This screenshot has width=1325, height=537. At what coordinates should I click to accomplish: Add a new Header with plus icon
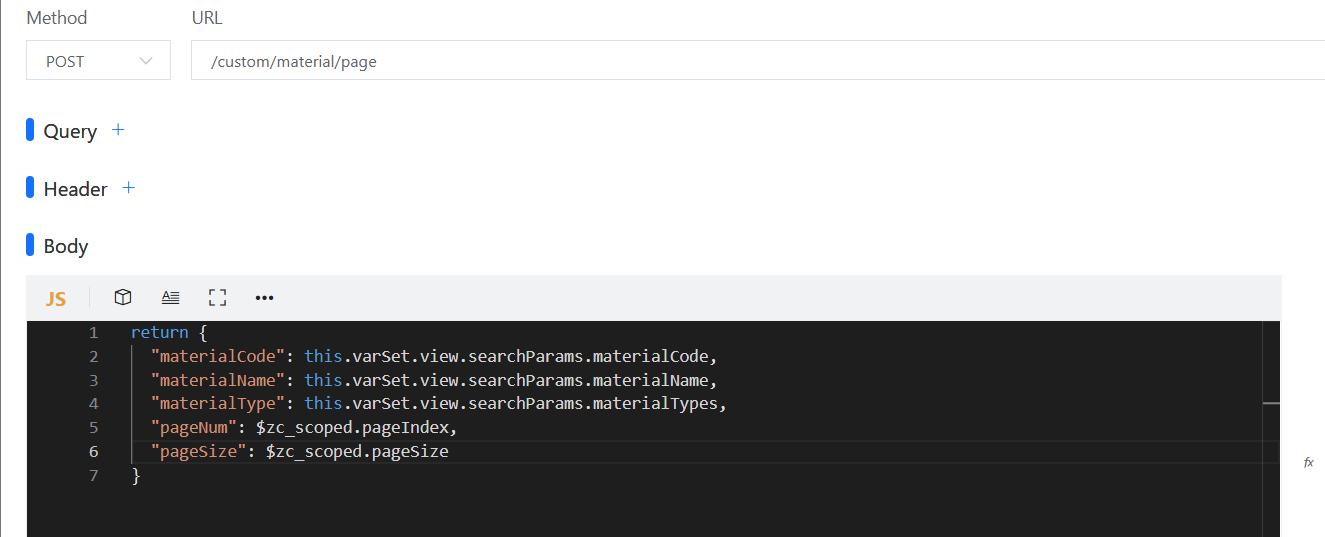coord(128,188)
